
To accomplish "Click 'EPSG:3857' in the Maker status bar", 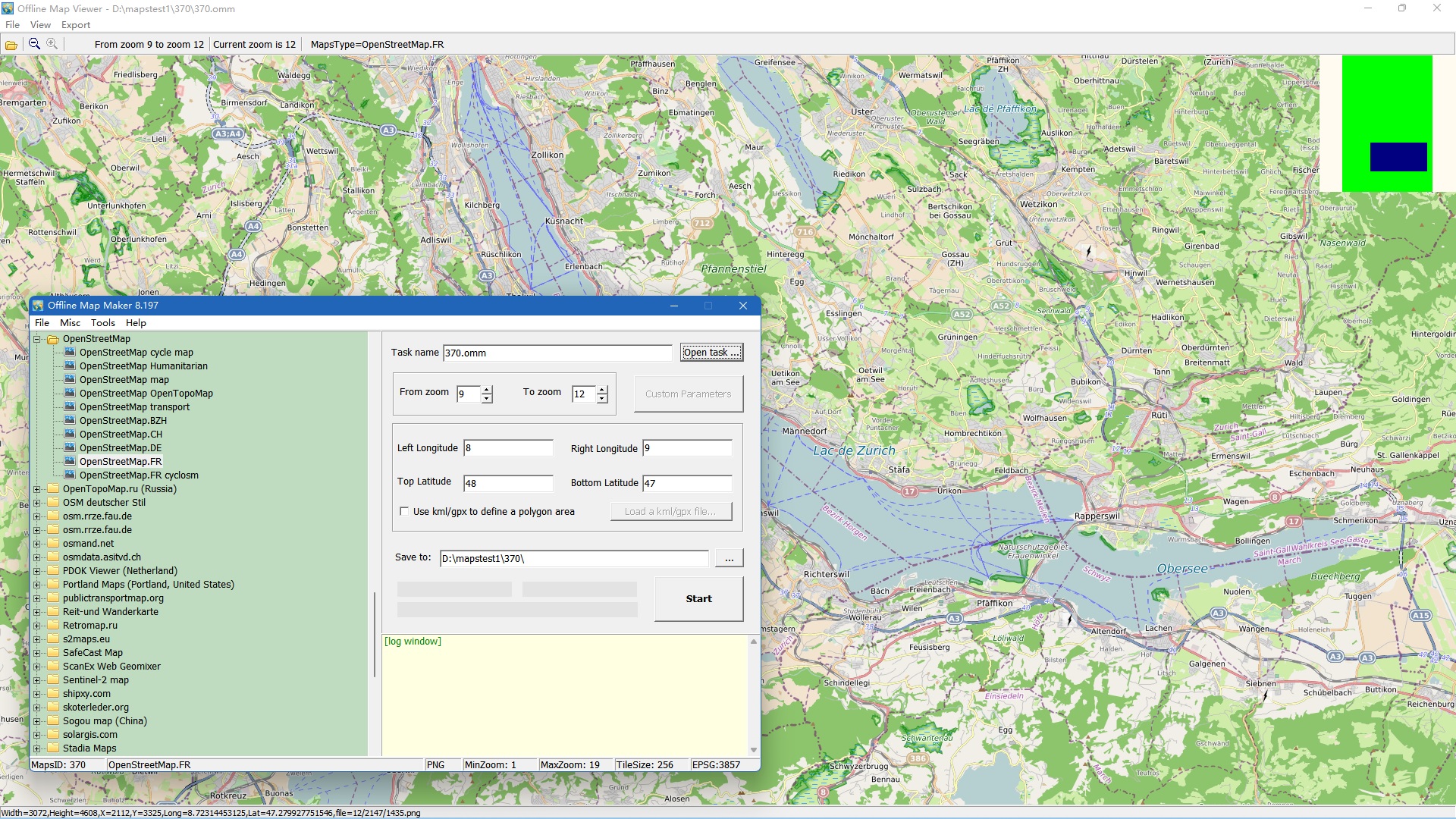I will pyautogui.click(x=716, y=765).
